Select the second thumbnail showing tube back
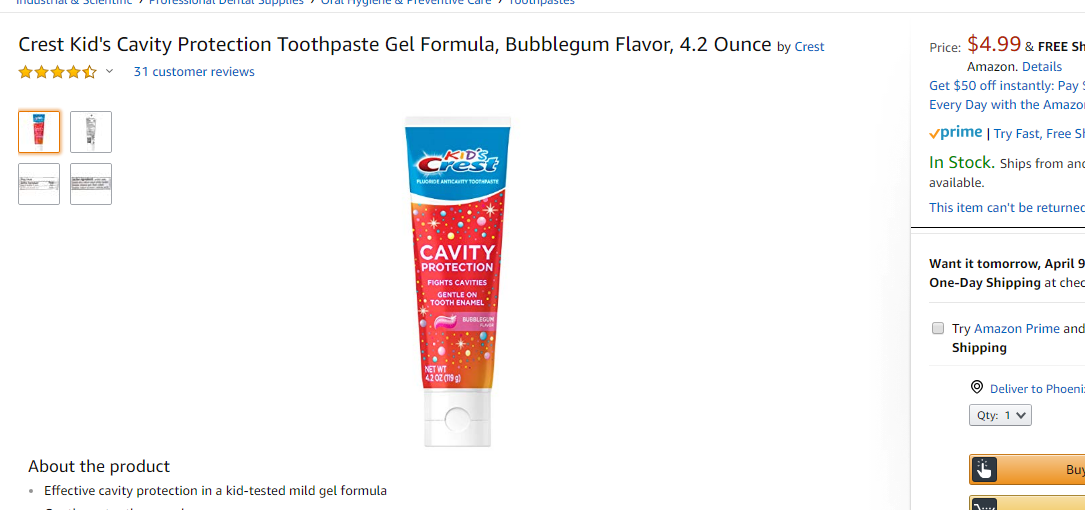Screen dimensions: 1085x510 click(x=91, y=131)
